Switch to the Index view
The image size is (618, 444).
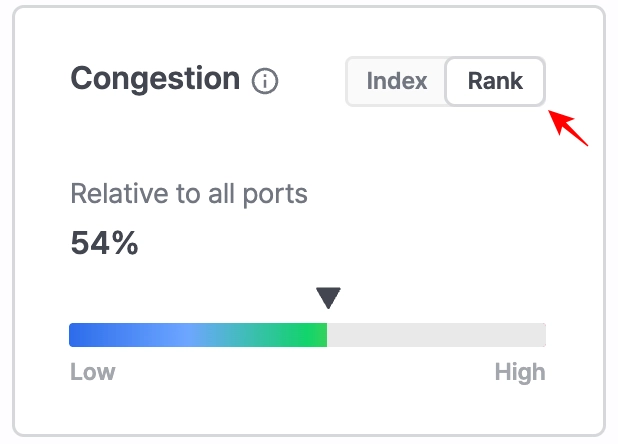tap(396, 81)
